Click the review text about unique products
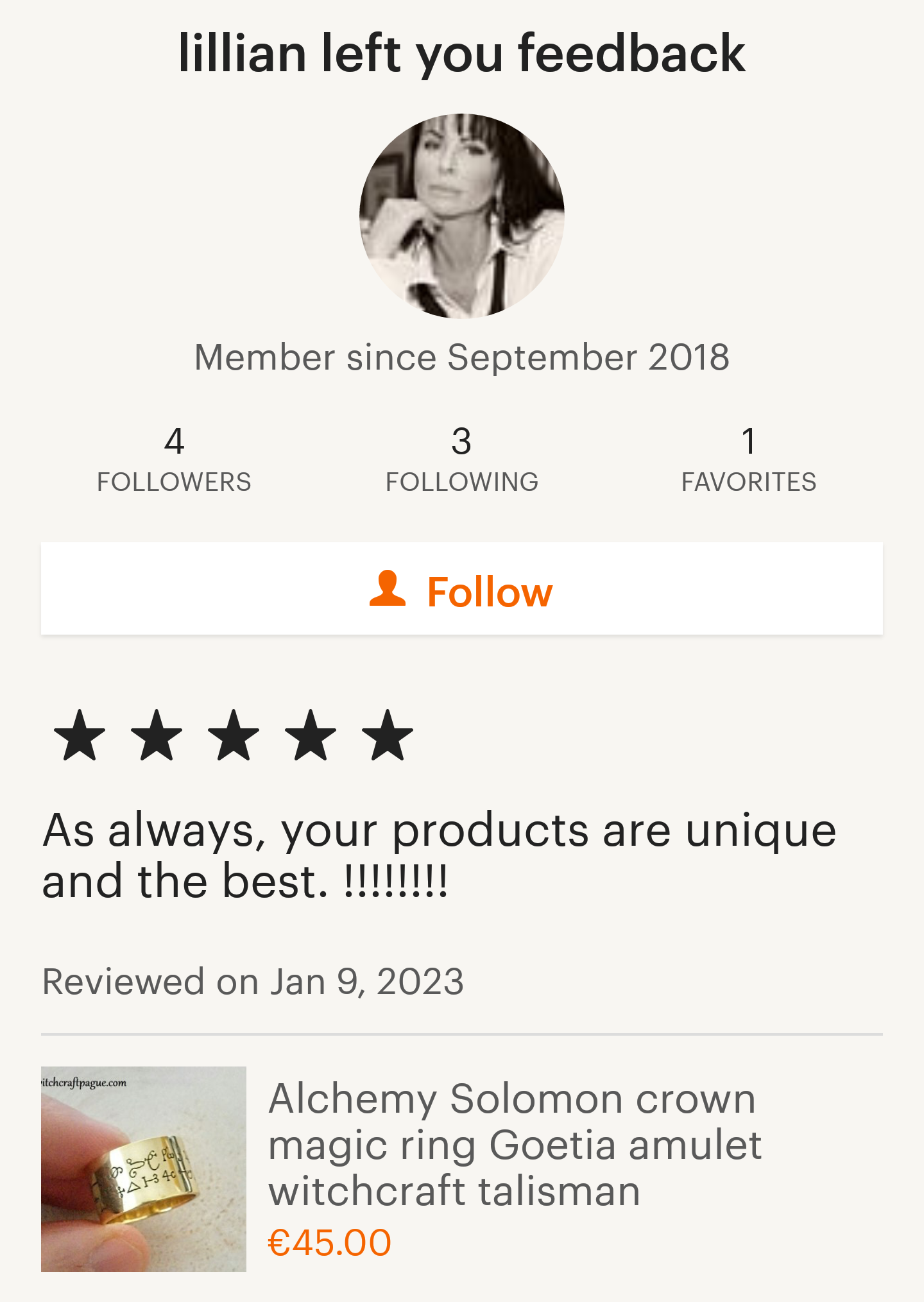 point(439,855)
